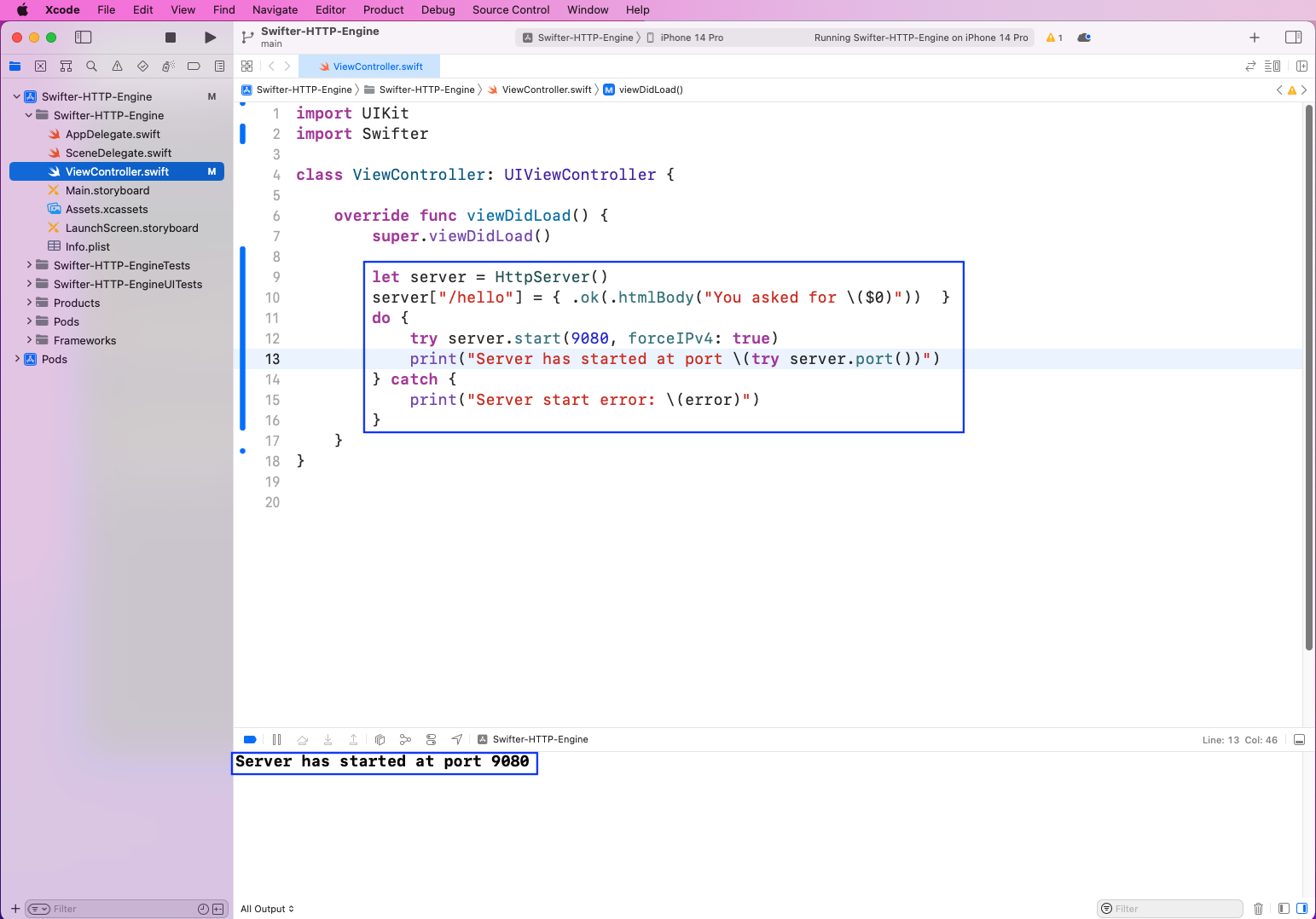Viewport: 1316px width, 919px height.
Task: Clear console with trash icon
Action: click(x=1258, y=909)
